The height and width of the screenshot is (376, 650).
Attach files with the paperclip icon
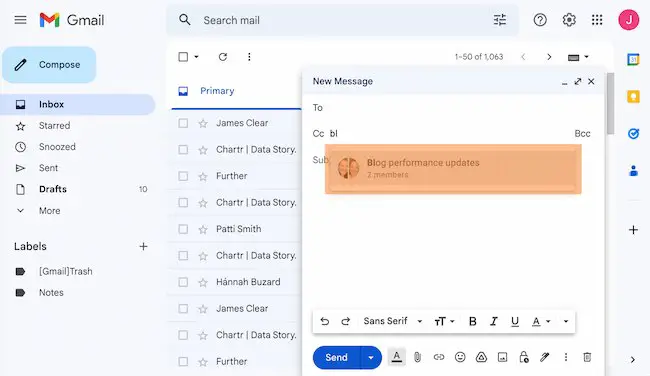click(417, 357)
